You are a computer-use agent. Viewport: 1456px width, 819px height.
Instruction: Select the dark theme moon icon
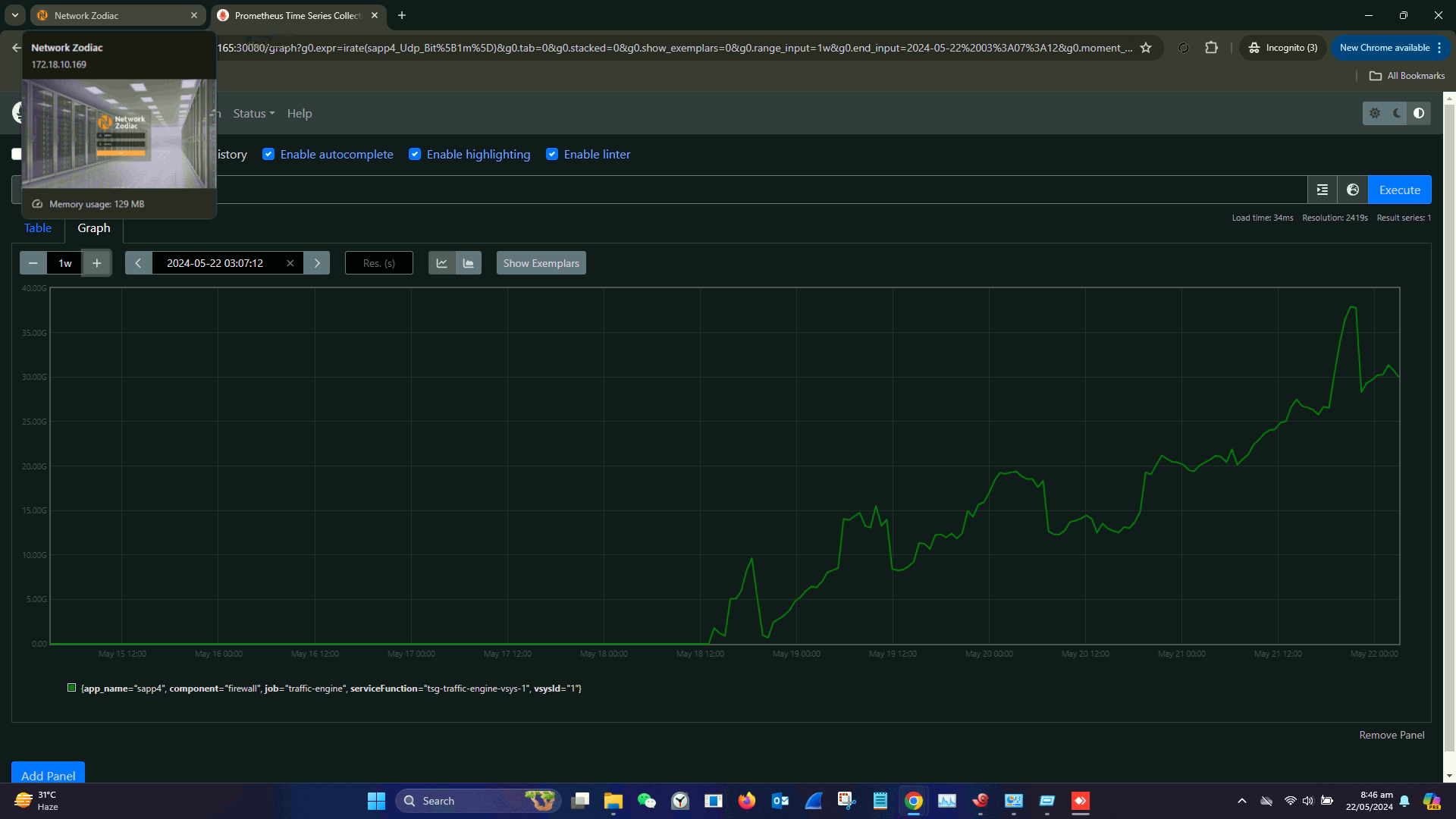click(x=1397, y=113)
